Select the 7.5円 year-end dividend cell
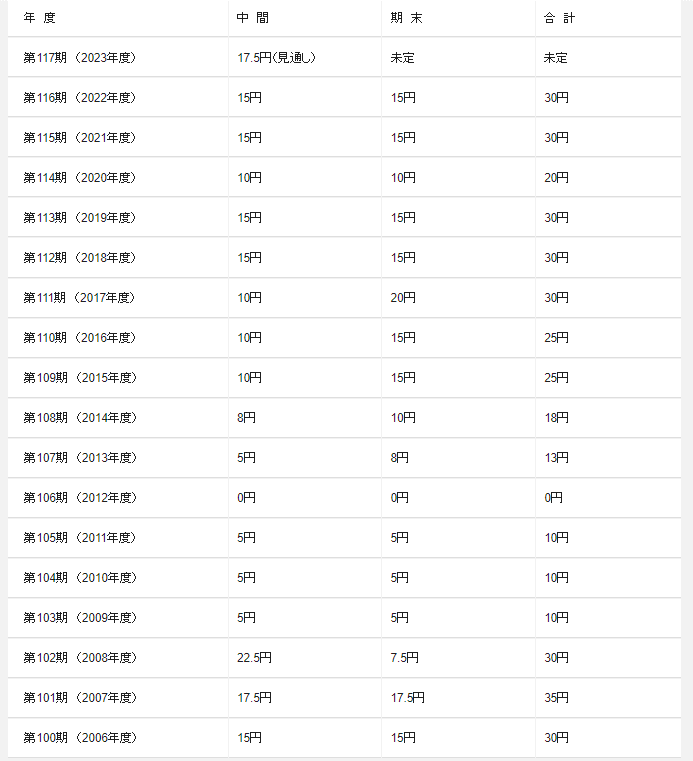This screenshot has height=761, width=693. click(405, 658)
